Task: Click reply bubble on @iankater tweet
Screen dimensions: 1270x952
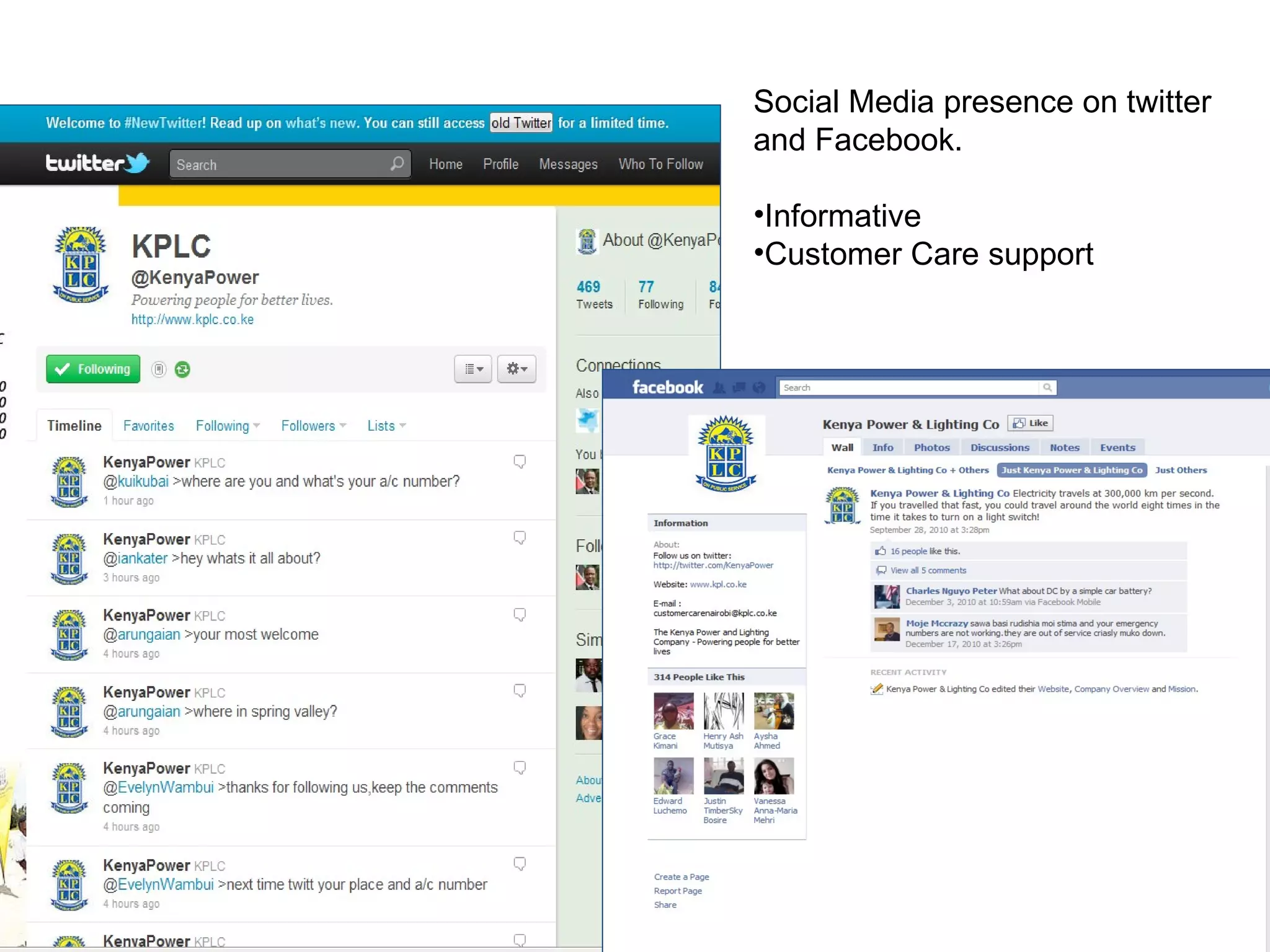Action: (520, 538)
